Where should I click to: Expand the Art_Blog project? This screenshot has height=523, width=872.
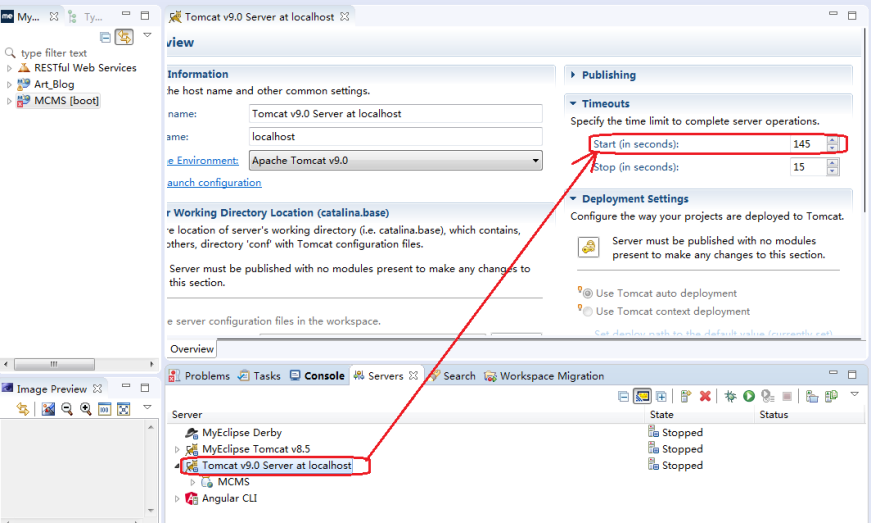pos(9,85)
